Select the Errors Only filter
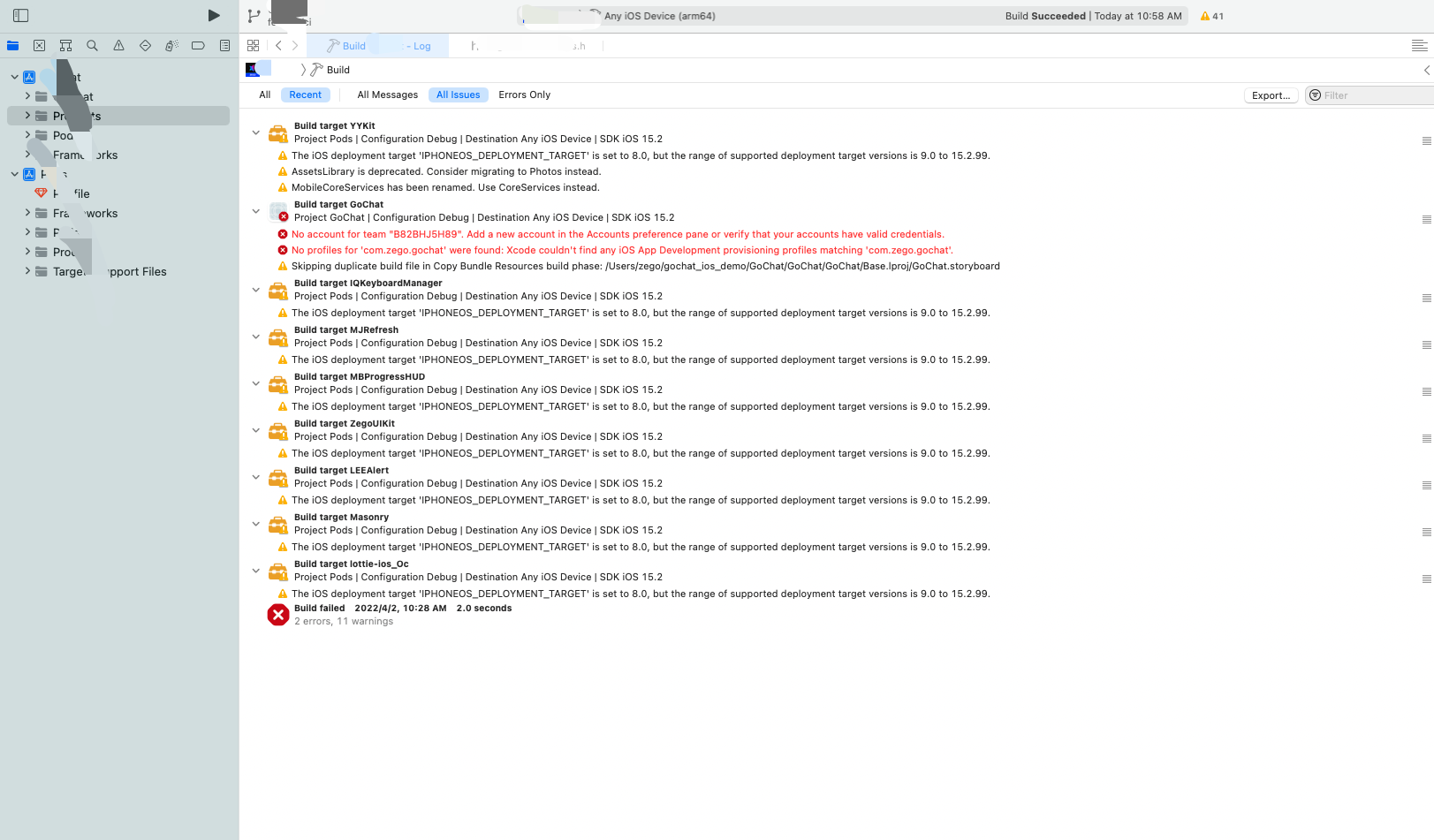1434x840 pixels. click(x=525, y=95)
